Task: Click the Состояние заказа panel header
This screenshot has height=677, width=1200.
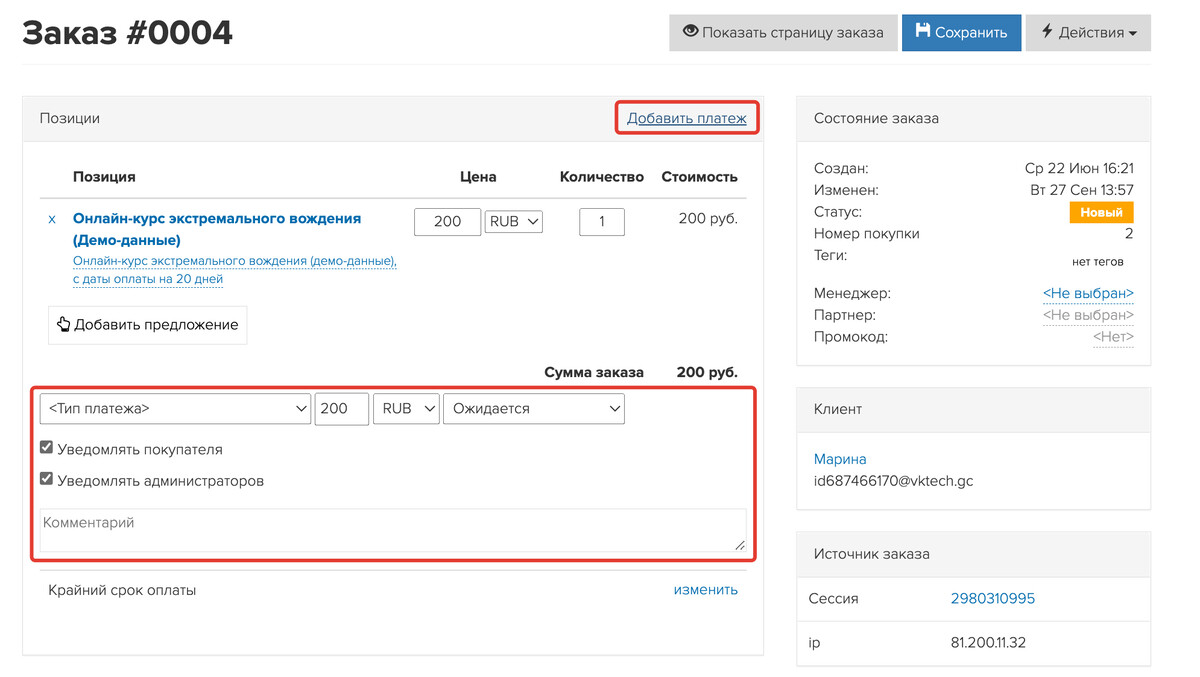Action: (x=973, y=118)
